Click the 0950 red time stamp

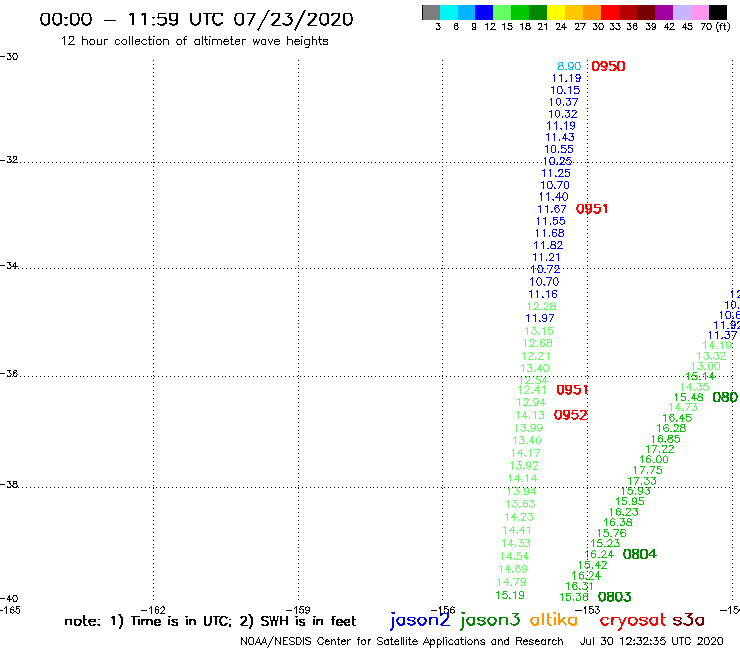click(608, 66)
